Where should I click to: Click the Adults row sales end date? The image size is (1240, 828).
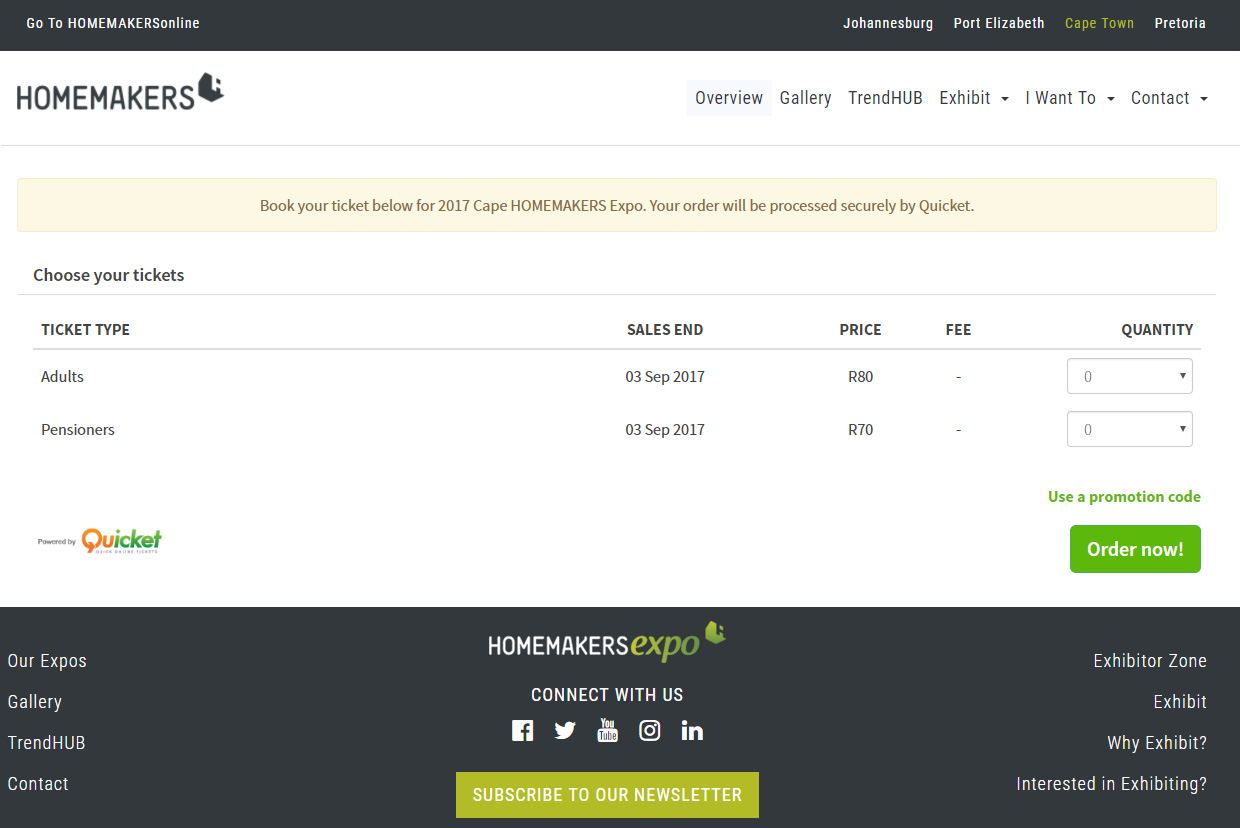[x=665, y=377]
